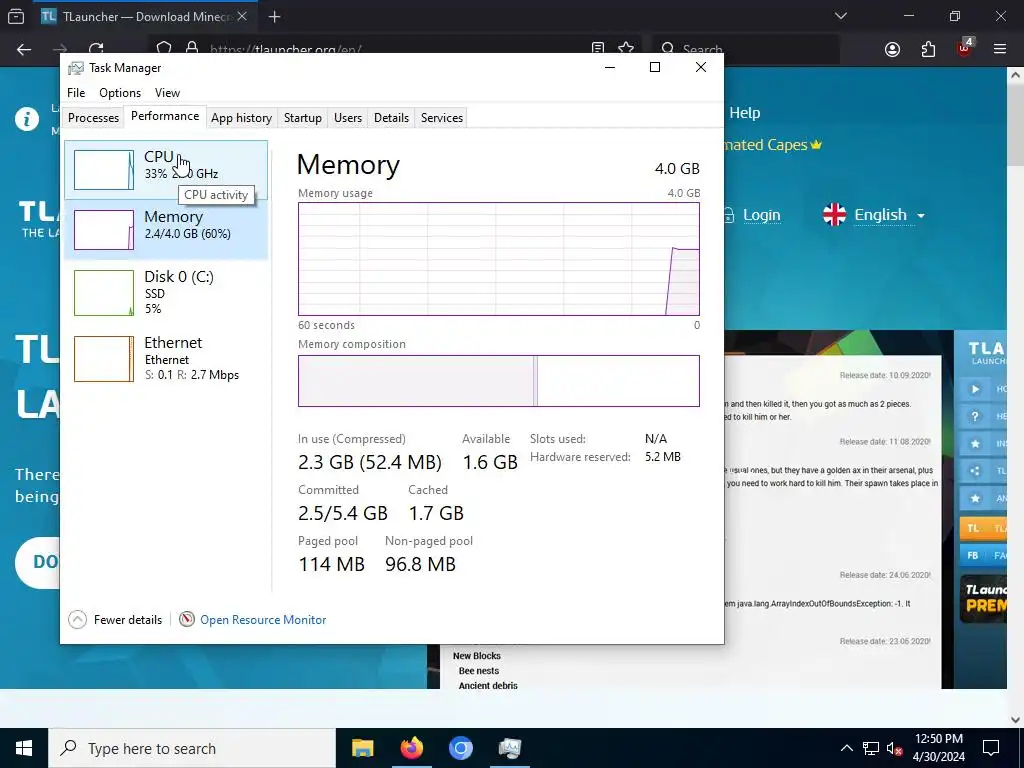Screen dimensions: 1024x768
Task: Click the Firefox back arrow button
Action: click(x=24, y=50)
